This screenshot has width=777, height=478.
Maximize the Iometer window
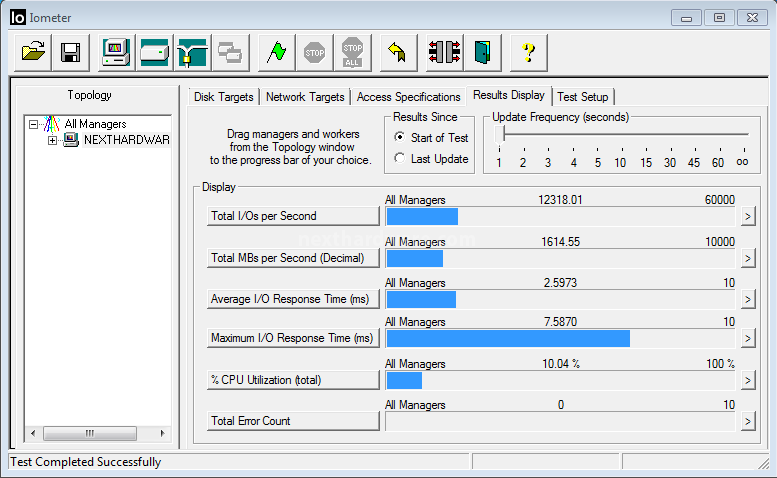pyautogui.click(x=719, y=18)
